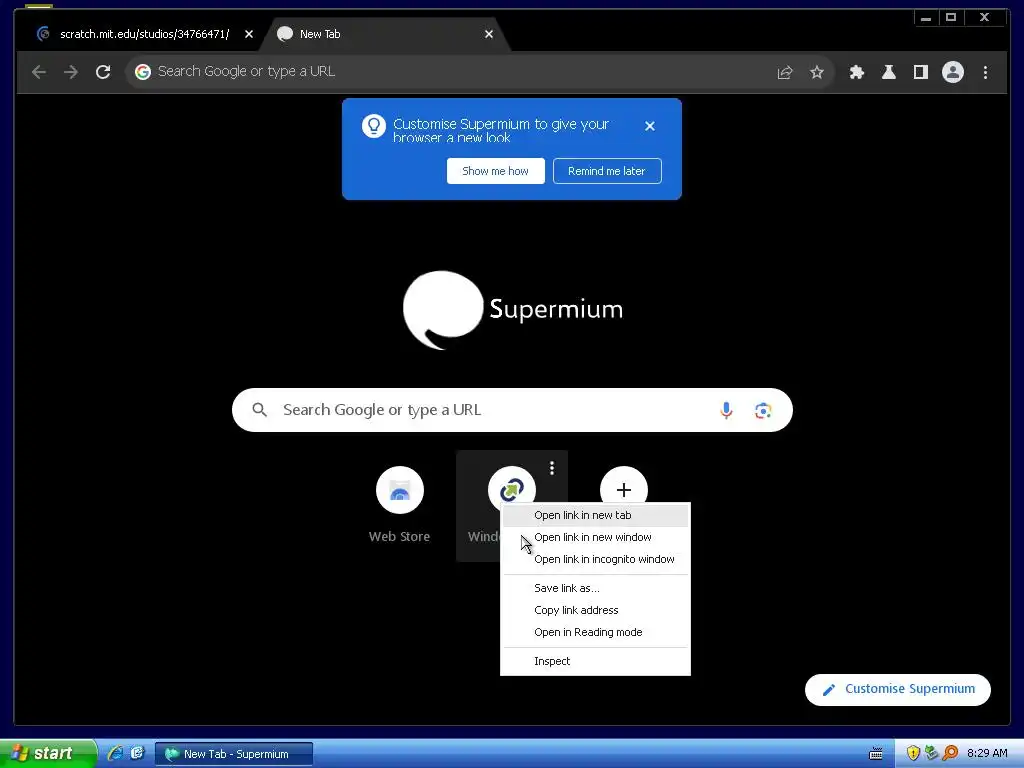This screenshot has height=768, width=1024.
Task: Click the Supermium logo
Action: click(x=513, y=310)
